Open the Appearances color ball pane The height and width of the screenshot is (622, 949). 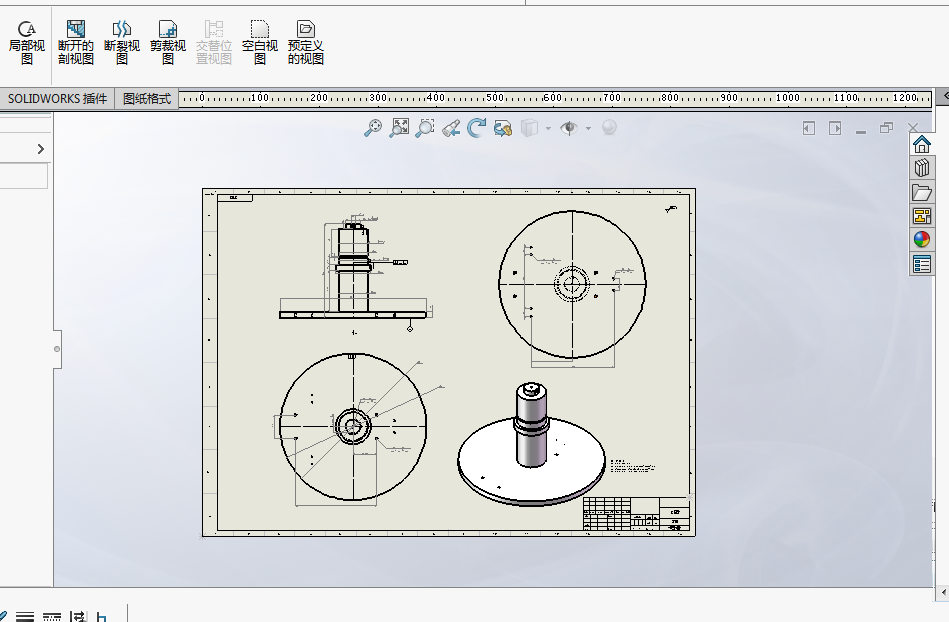(922, 240)
